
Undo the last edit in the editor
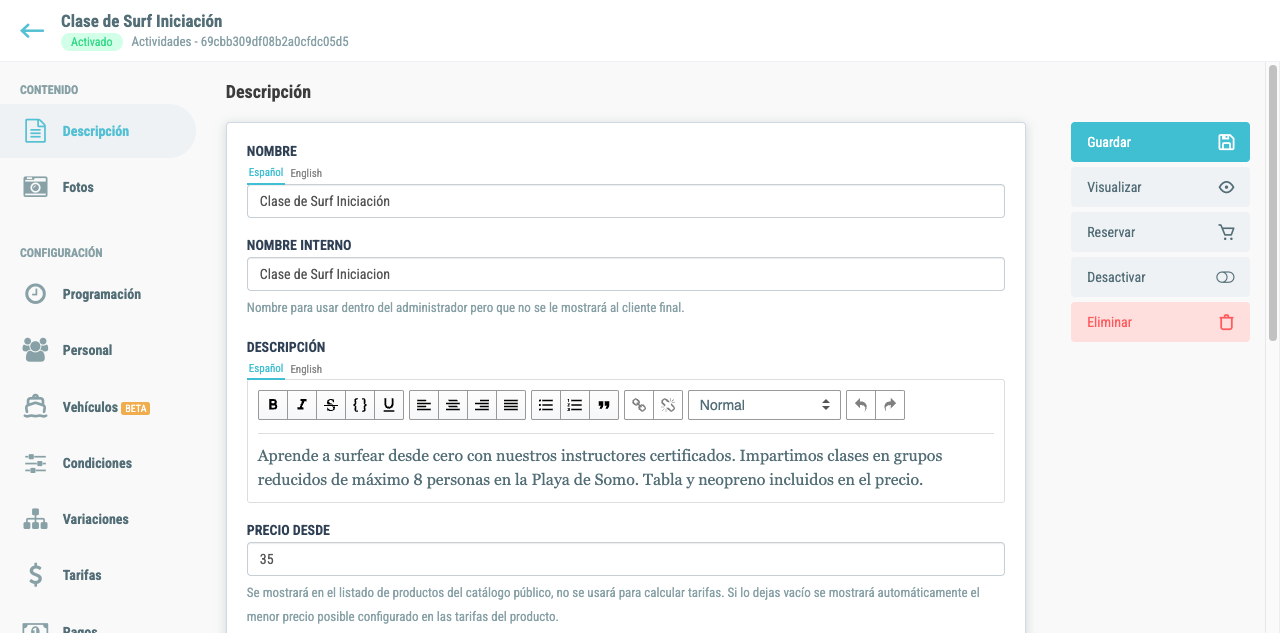(861, 405)
